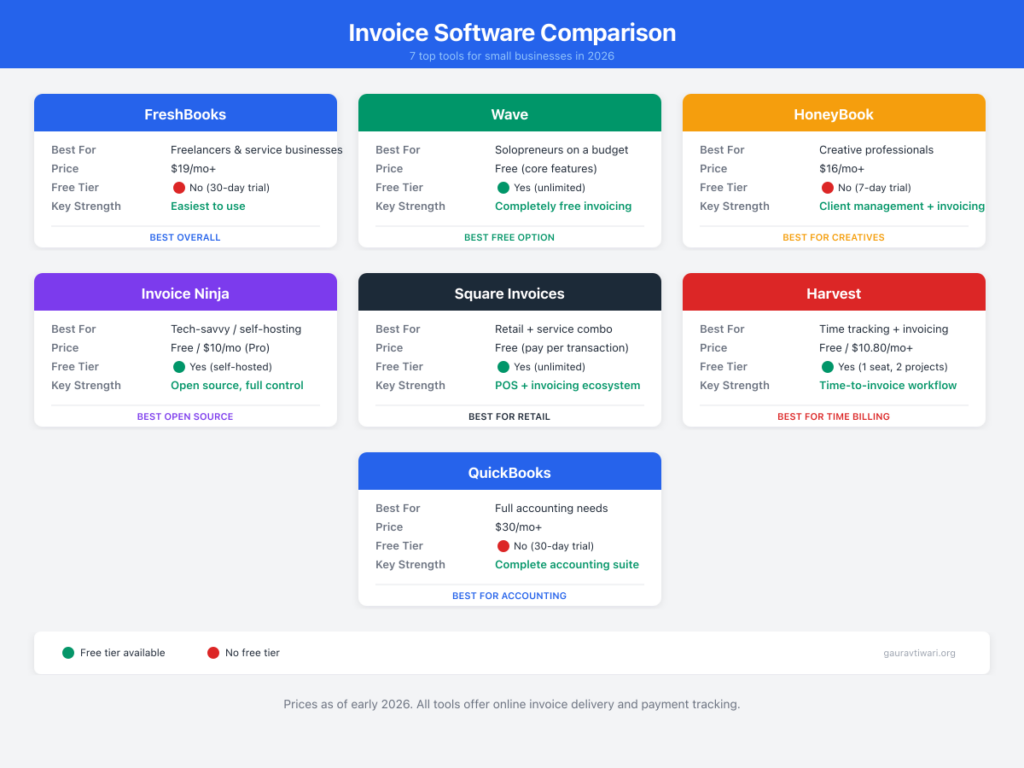Click the red dot in QuickBooks Free Tier row
The height and width of the screenshot is (768, 1024).
pos(501,545)
